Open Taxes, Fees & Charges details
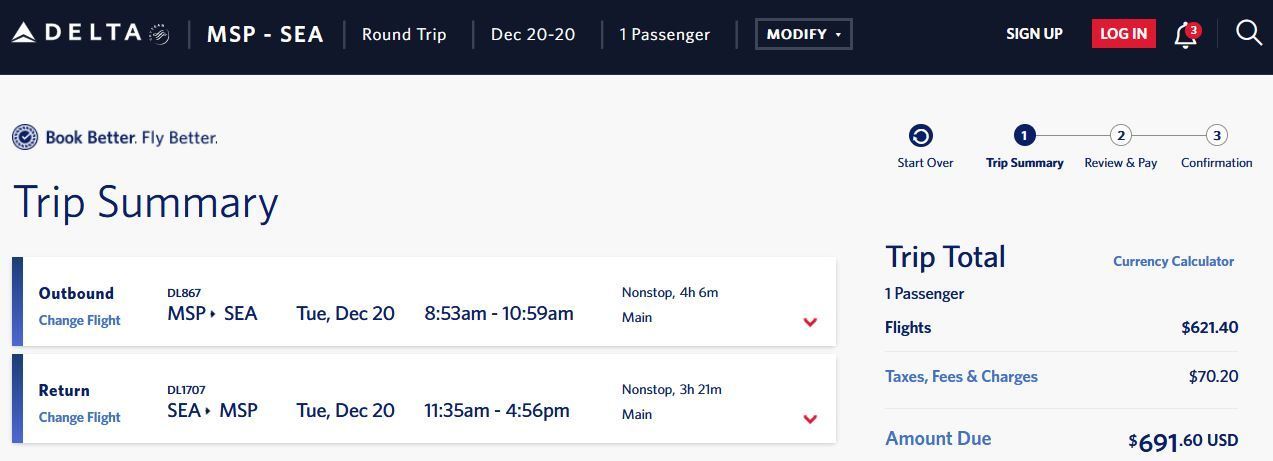 [961, 376]
